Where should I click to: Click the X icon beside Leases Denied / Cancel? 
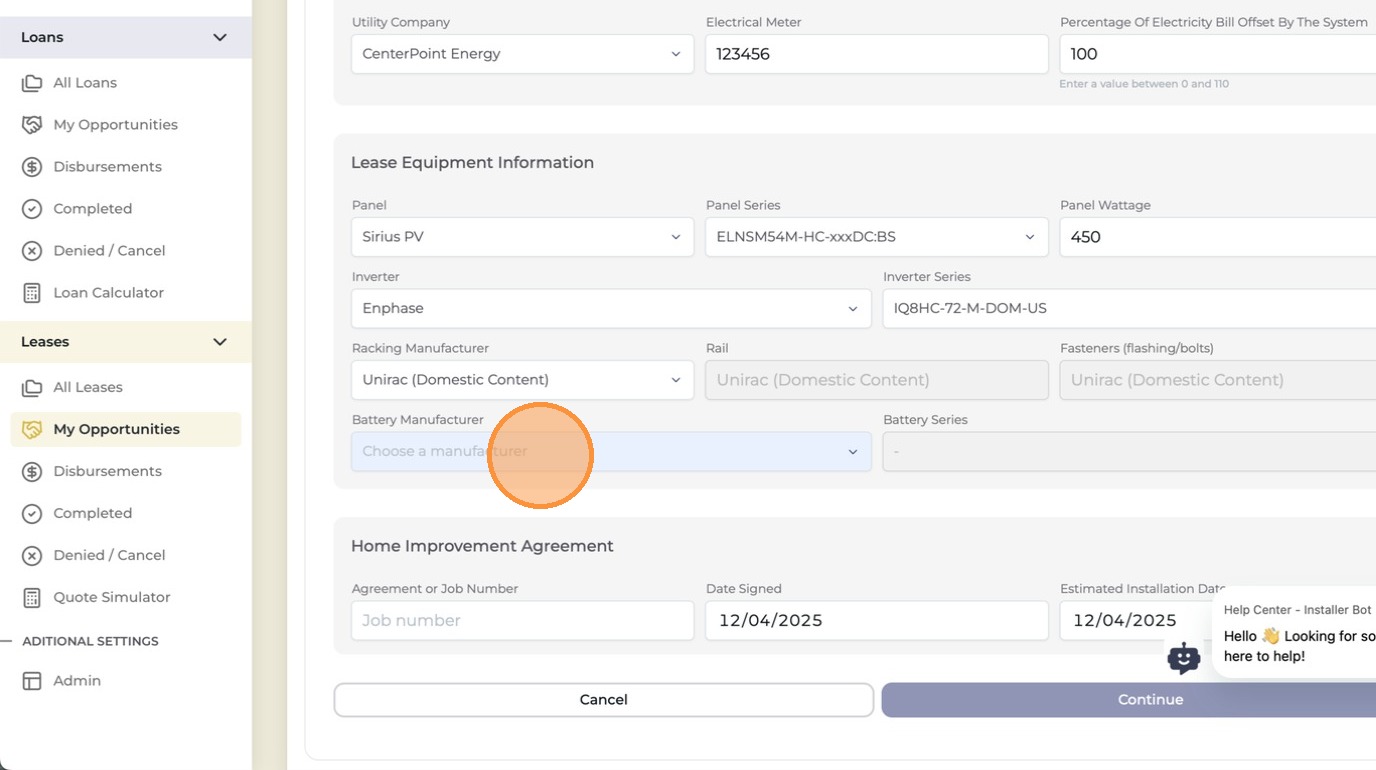point(32,555)
